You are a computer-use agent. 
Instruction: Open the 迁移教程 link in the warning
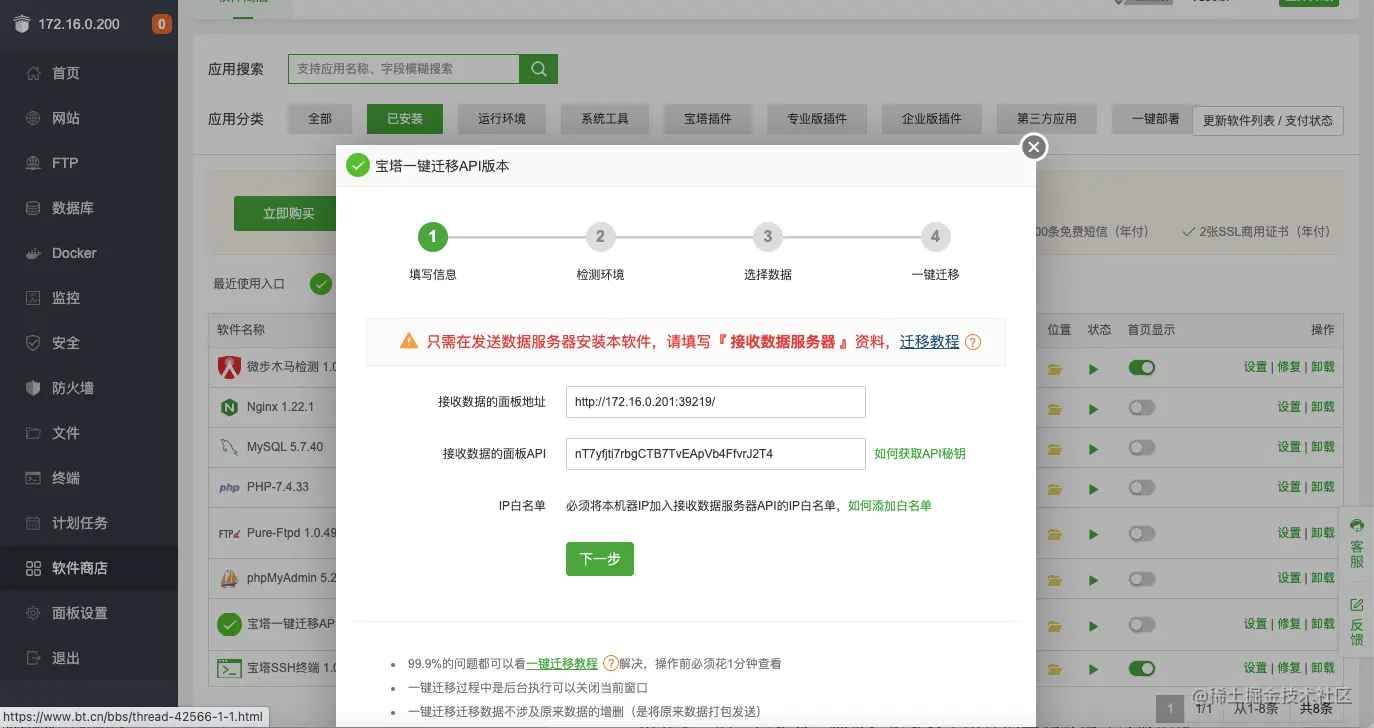tap(930, 342)
